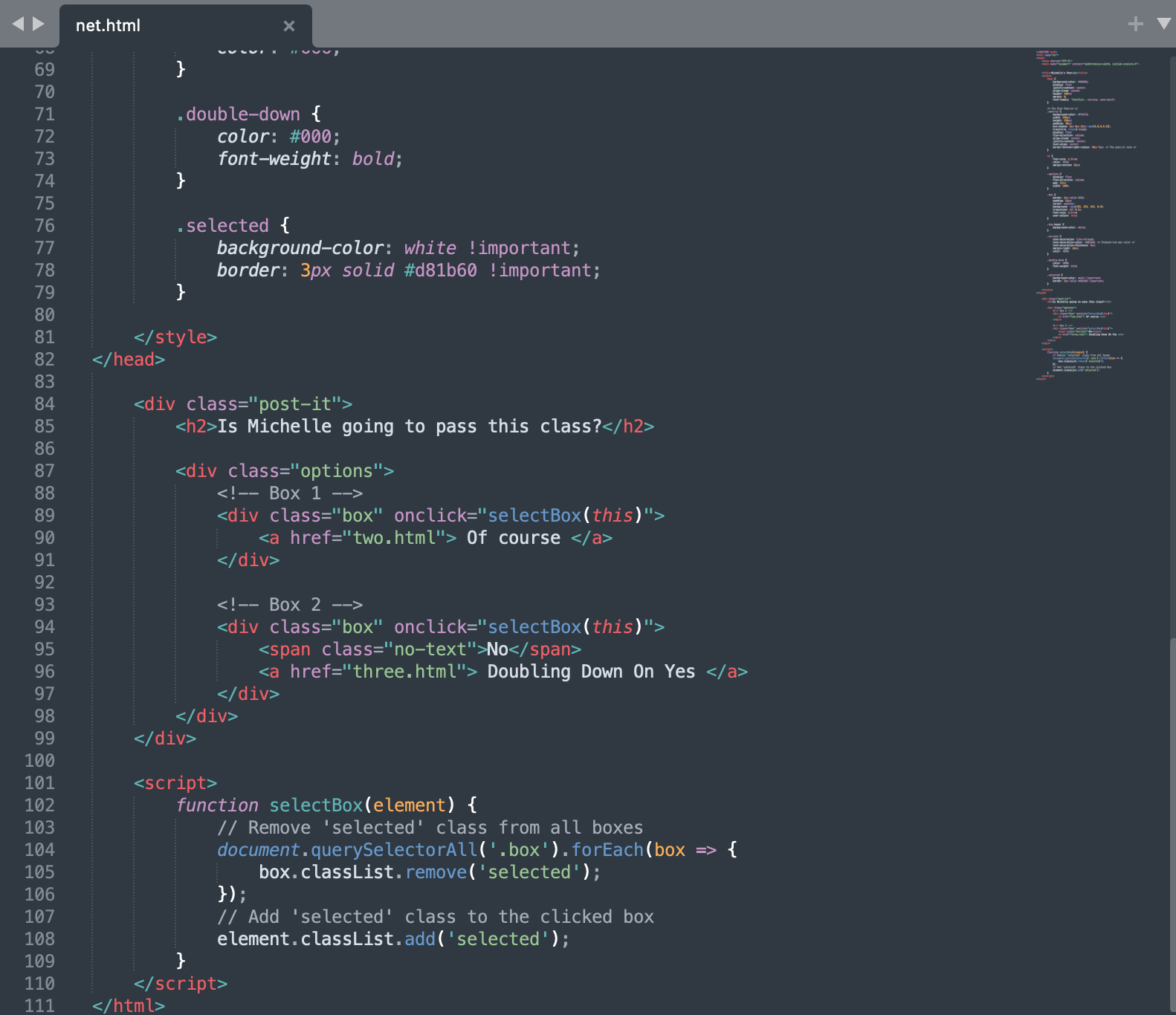Click the 'Add selected class' comment
The width and height of the screenshot is (1176, 1015).
pos(436,917)
